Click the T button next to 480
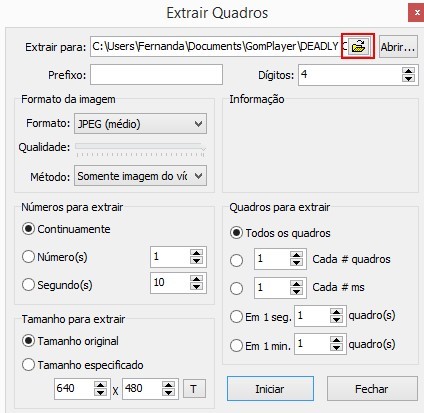 [x=194, y=389]
